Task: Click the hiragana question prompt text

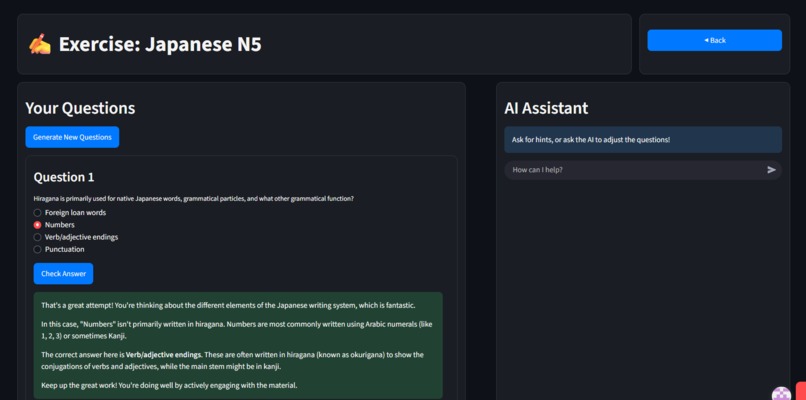Action: [x=193, y=198]
